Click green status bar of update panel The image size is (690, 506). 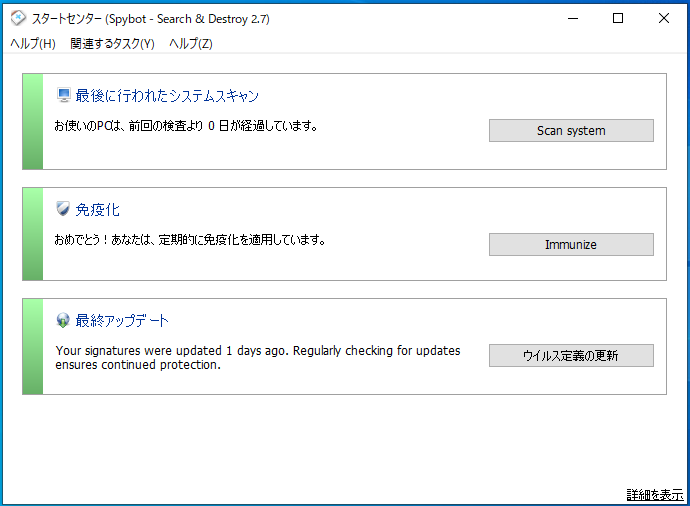tap(33, 346)
